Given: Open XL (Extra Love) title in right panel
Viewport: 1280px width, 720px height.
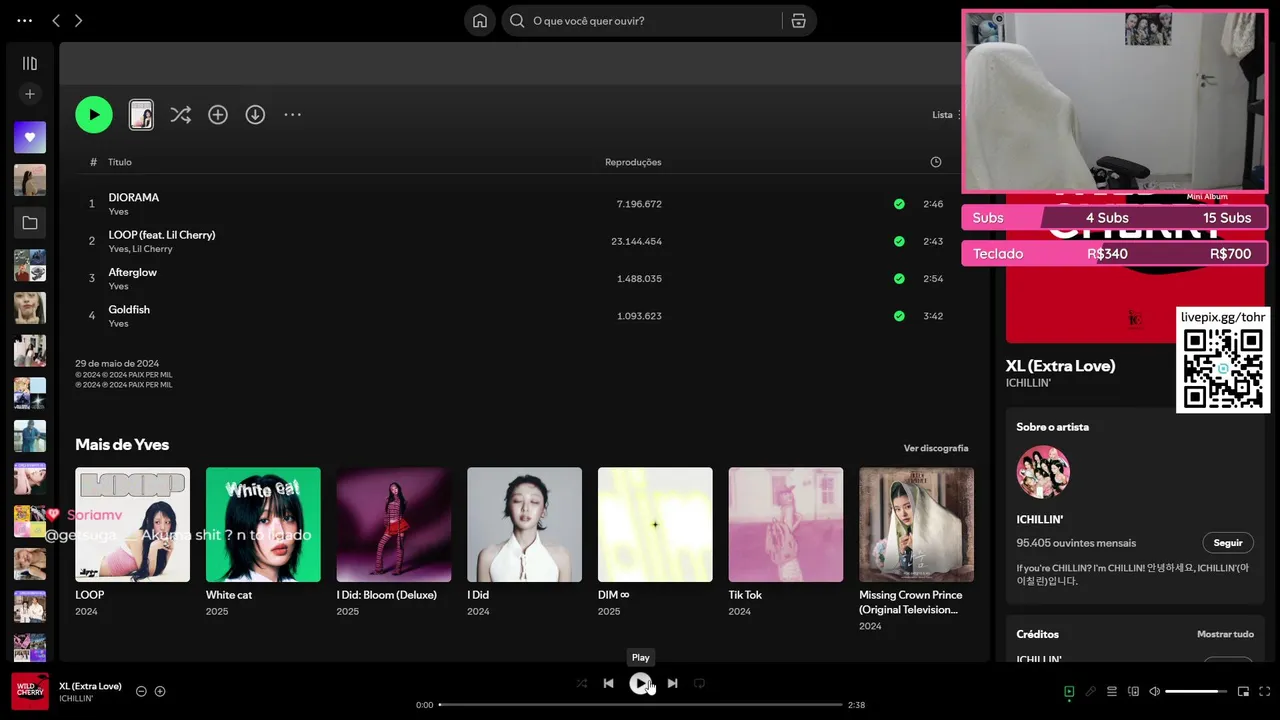Looking at the screenshot, I should pos(1060,366).
